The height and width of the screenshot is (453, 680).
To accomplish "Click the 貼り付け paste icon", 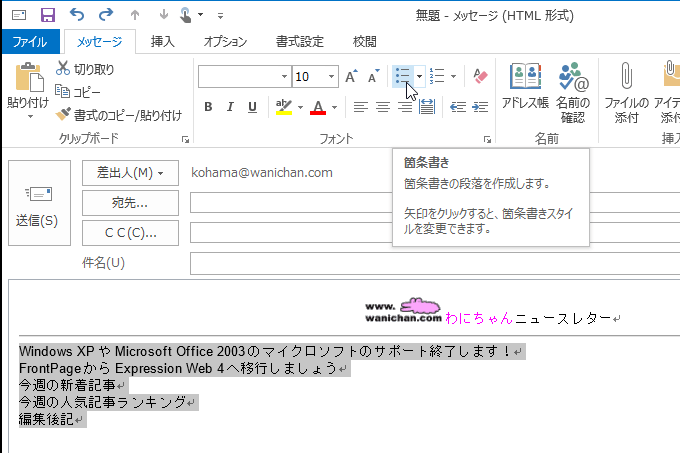I will pos(29,77).
